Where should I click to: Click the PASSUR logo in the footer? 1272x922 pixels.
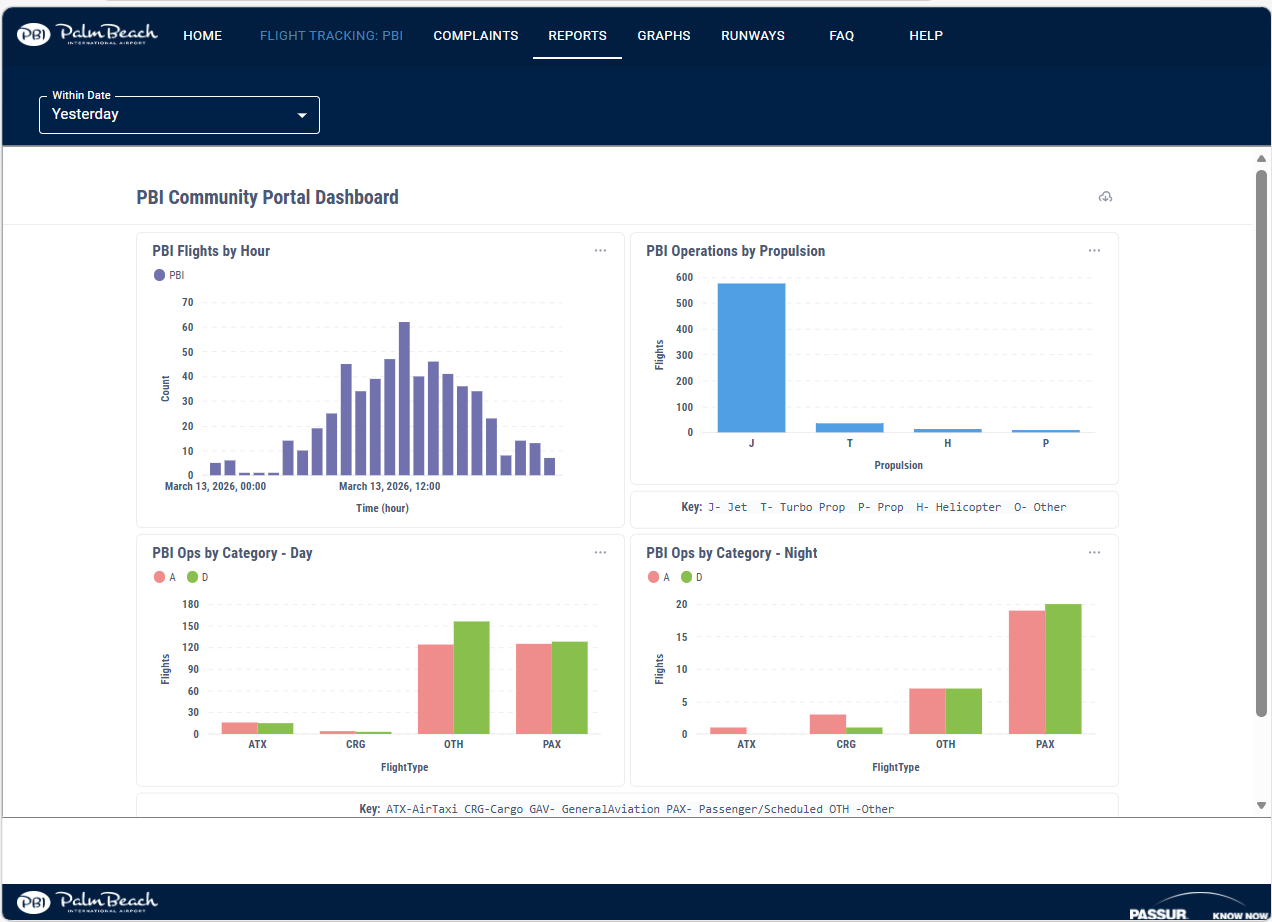coord(1196,907)
